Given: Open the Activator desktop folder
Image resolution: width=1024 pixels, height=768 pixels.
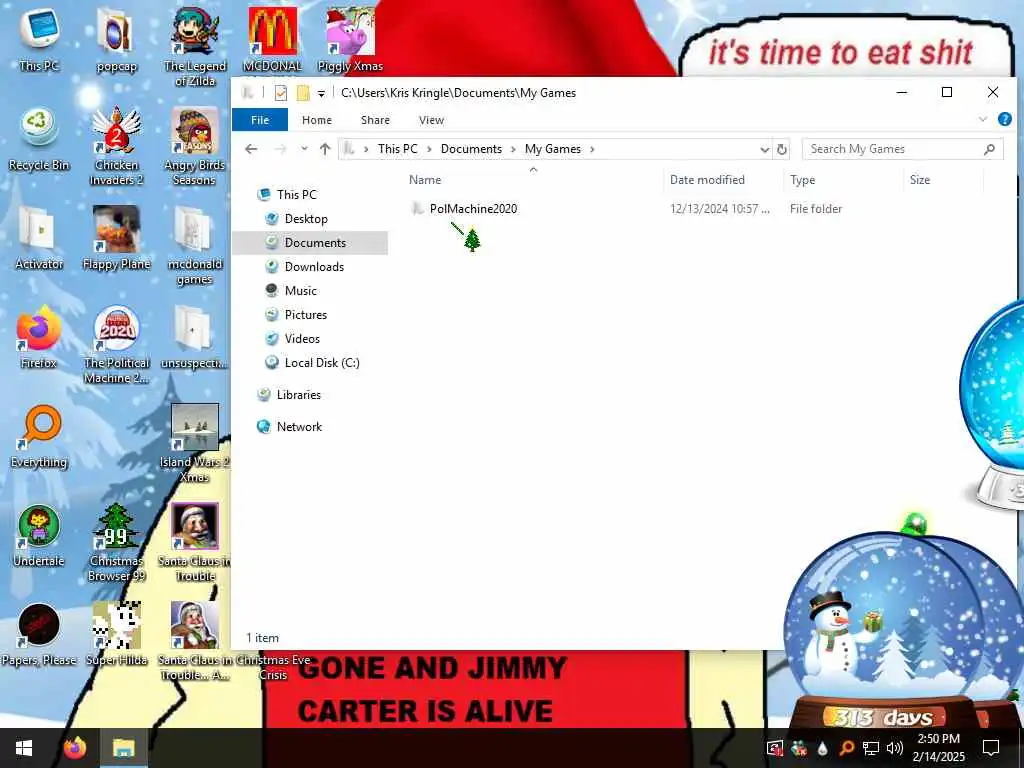Looking at the screenshot, I should 39,238.
